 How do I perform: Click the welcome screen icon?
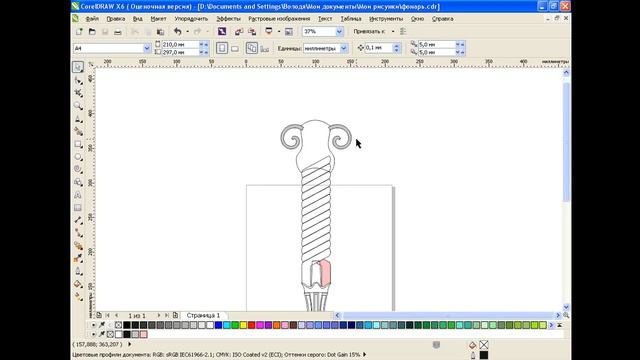coord(289,31)
